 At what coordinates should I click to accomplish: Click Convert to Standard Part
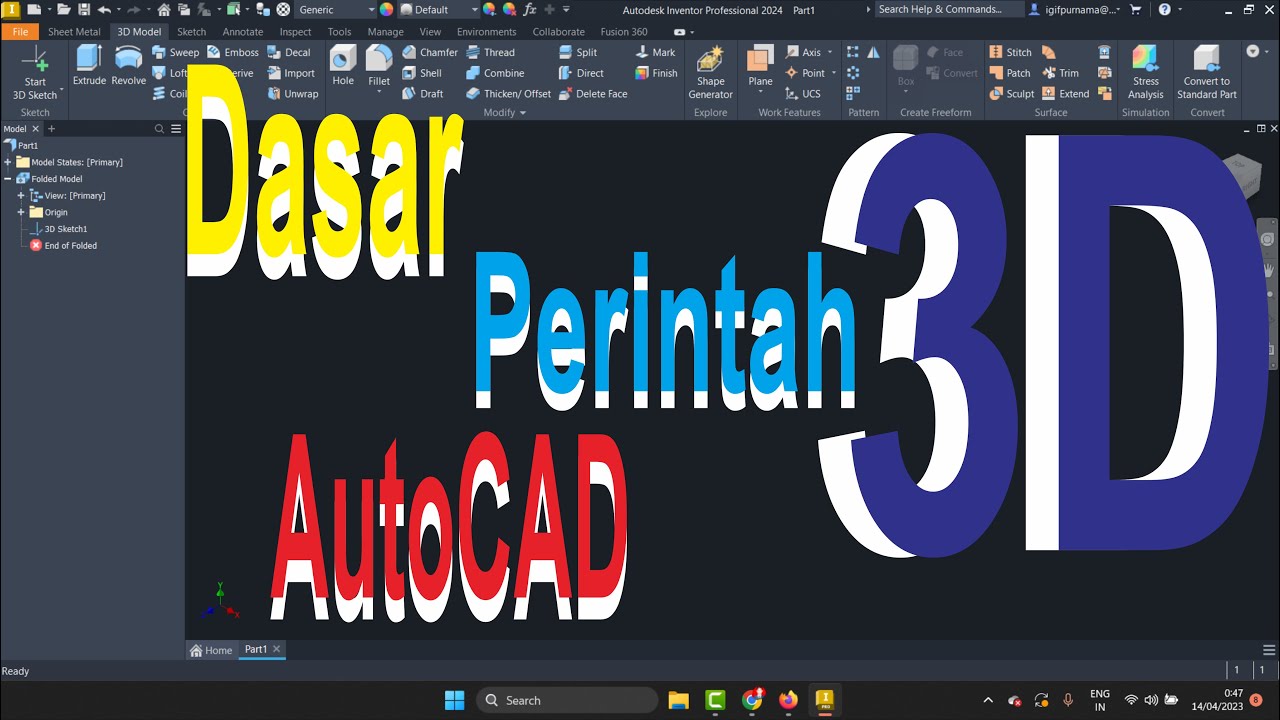point(1206,73)
